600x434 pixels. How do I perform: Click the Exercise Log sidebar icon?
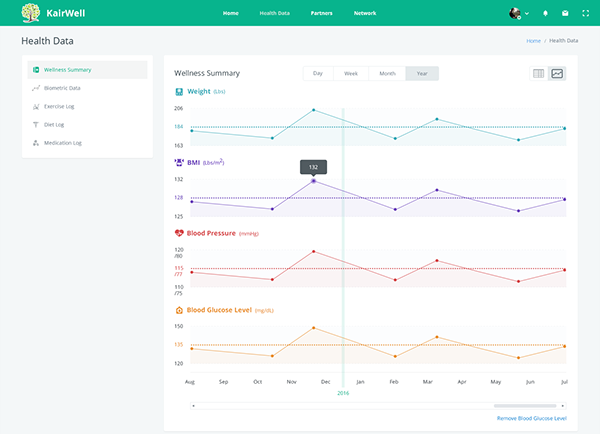[36, 106]
